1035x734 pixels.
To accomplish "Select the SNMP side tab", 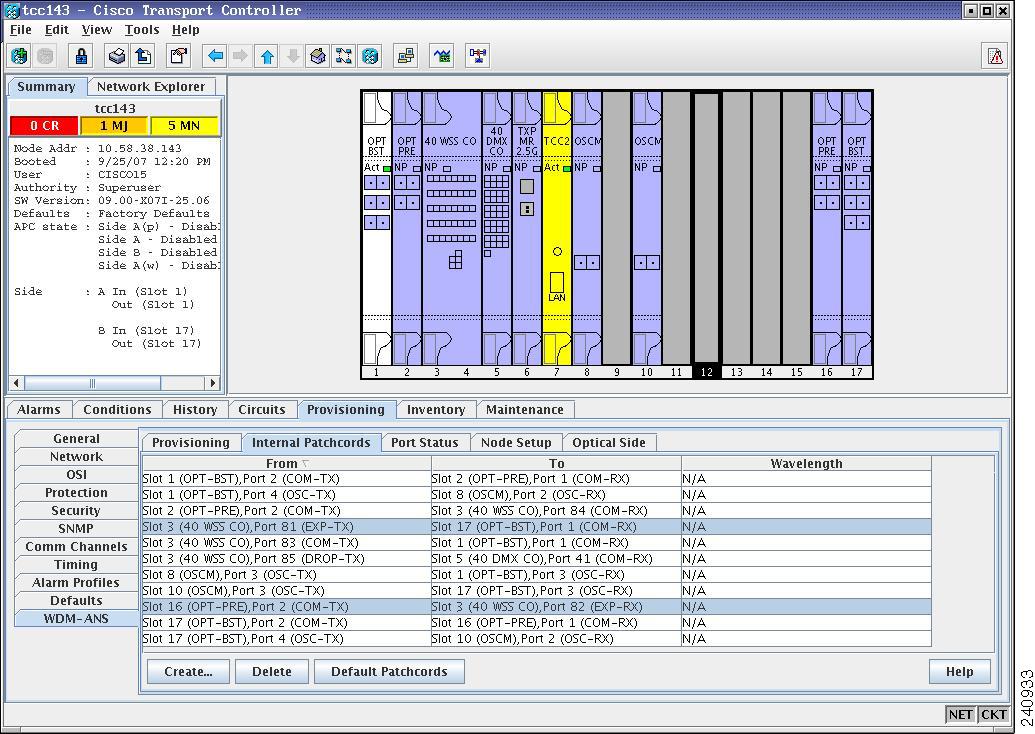I will pos(76,529).
